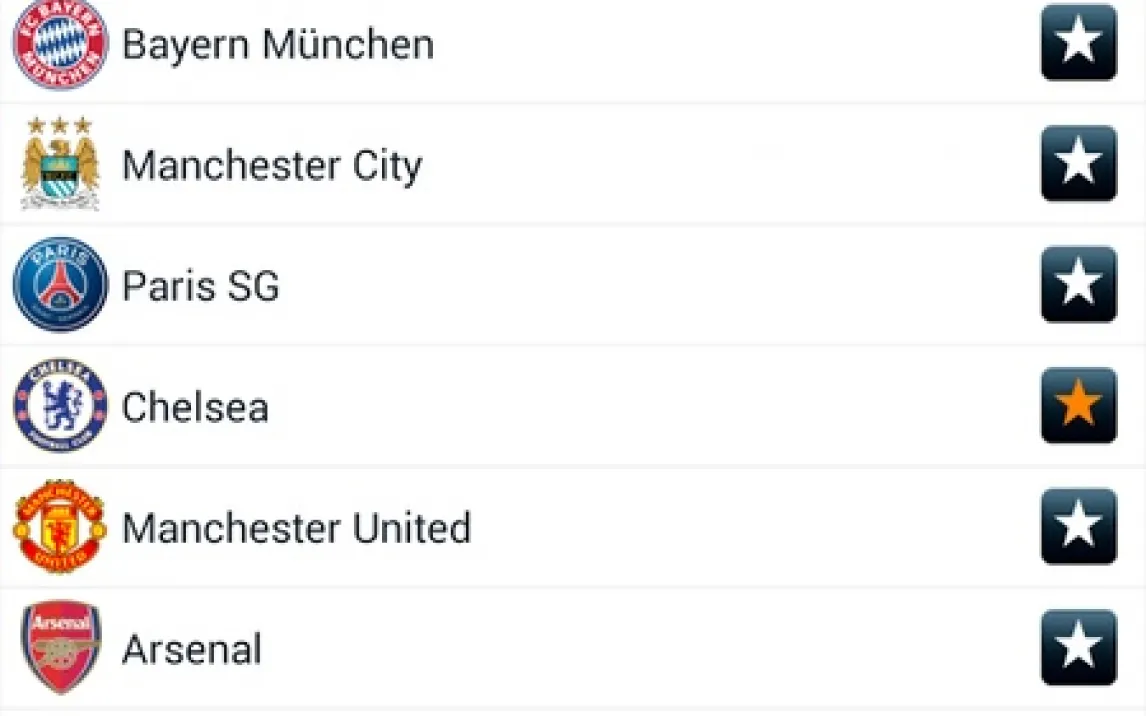Select the Arsenal team name
The height and width of the screenshot is (716, 1146).
[x=192, y=650]
